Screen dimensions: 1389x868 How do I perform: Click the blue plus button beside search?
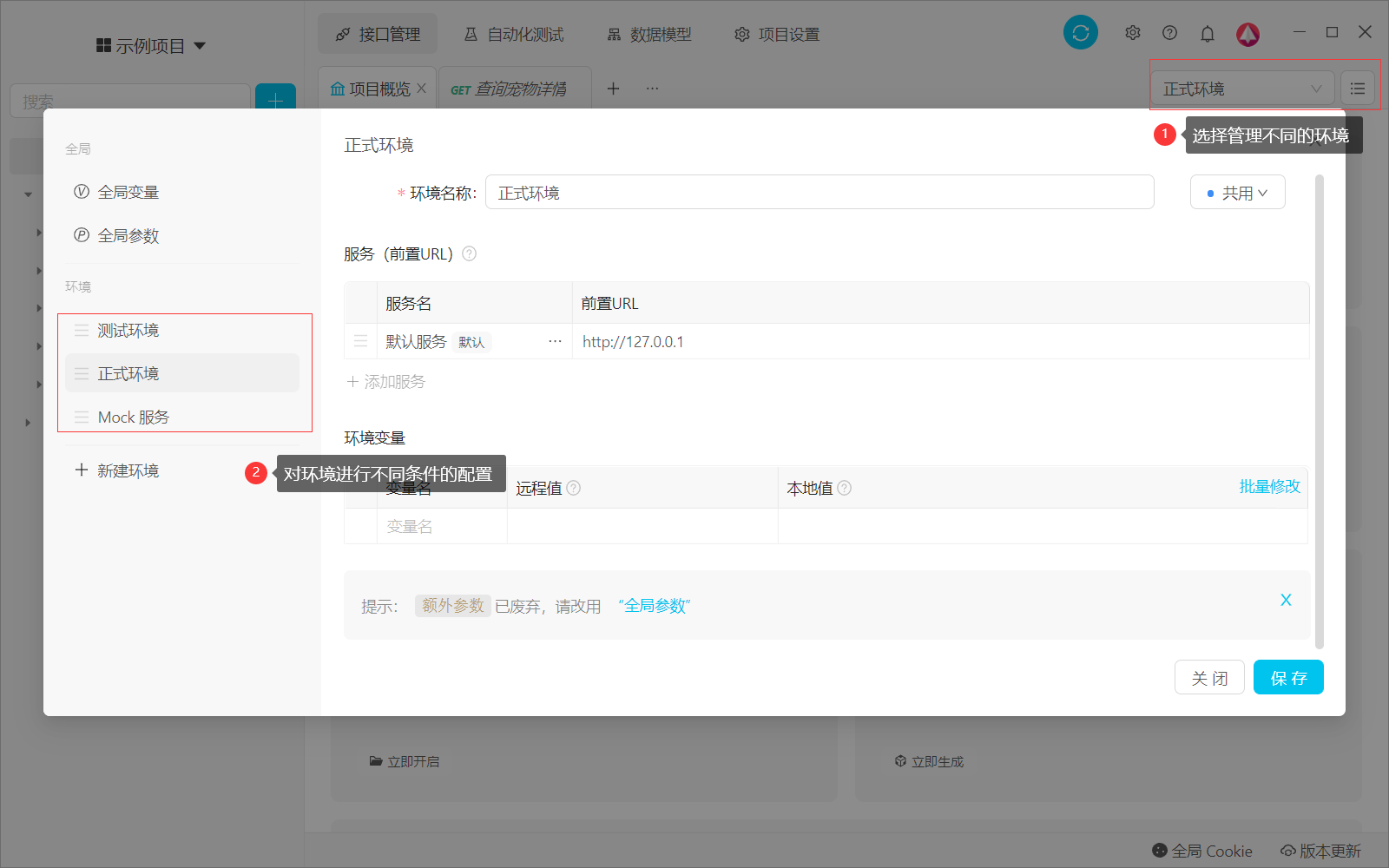[275, 100]
